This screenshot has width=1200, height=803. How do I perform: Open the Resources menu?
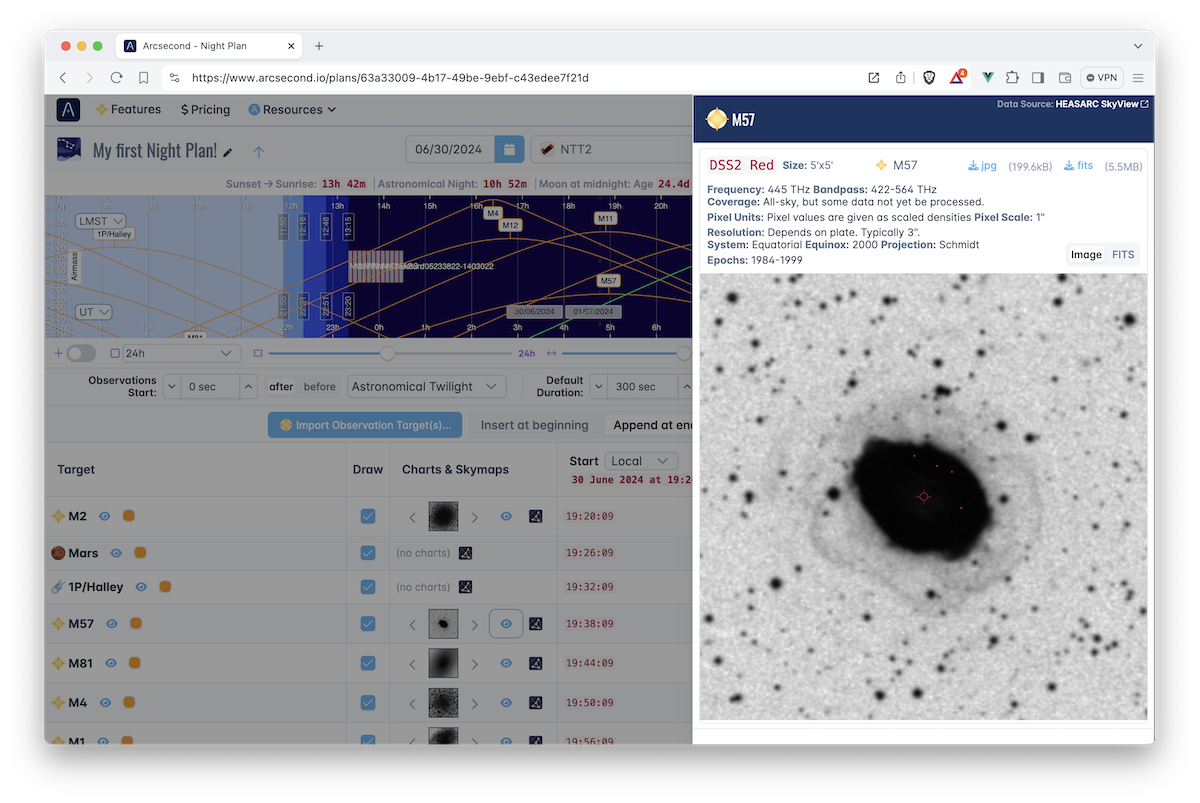[292, 110]
